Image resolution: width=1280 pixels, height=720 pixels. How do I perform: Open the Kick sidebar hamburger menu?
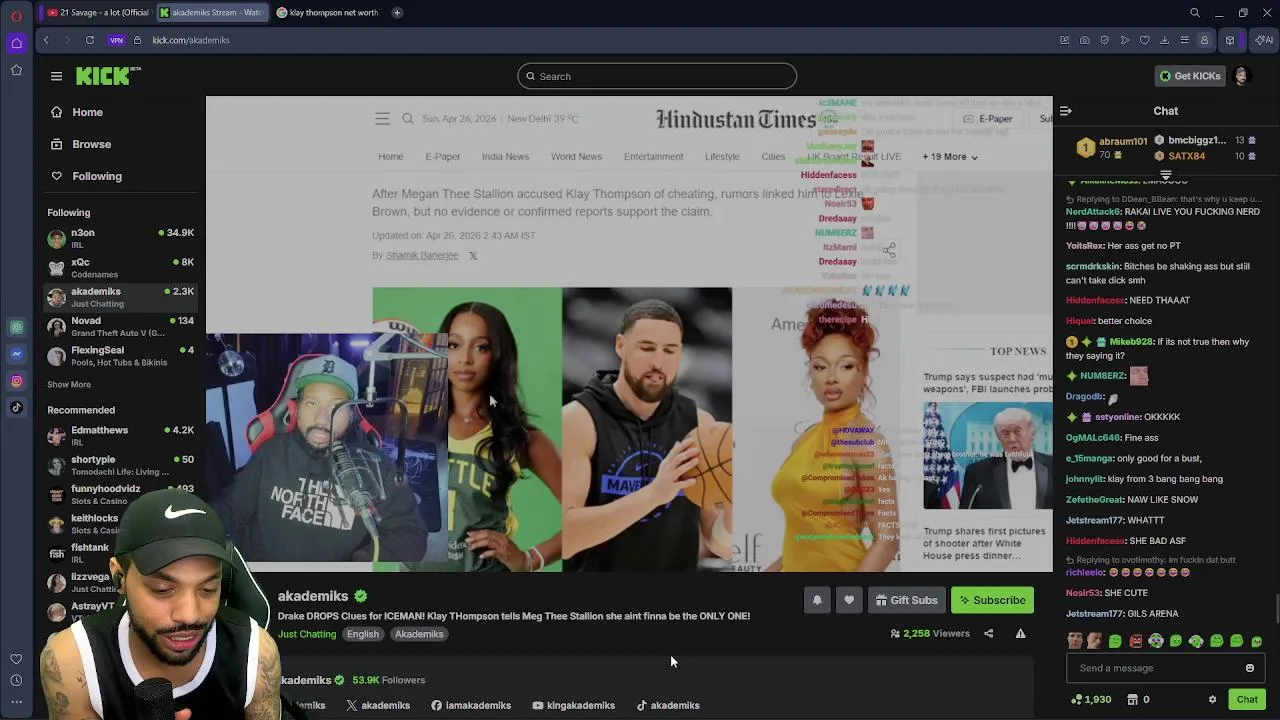(x=56, y=76)
